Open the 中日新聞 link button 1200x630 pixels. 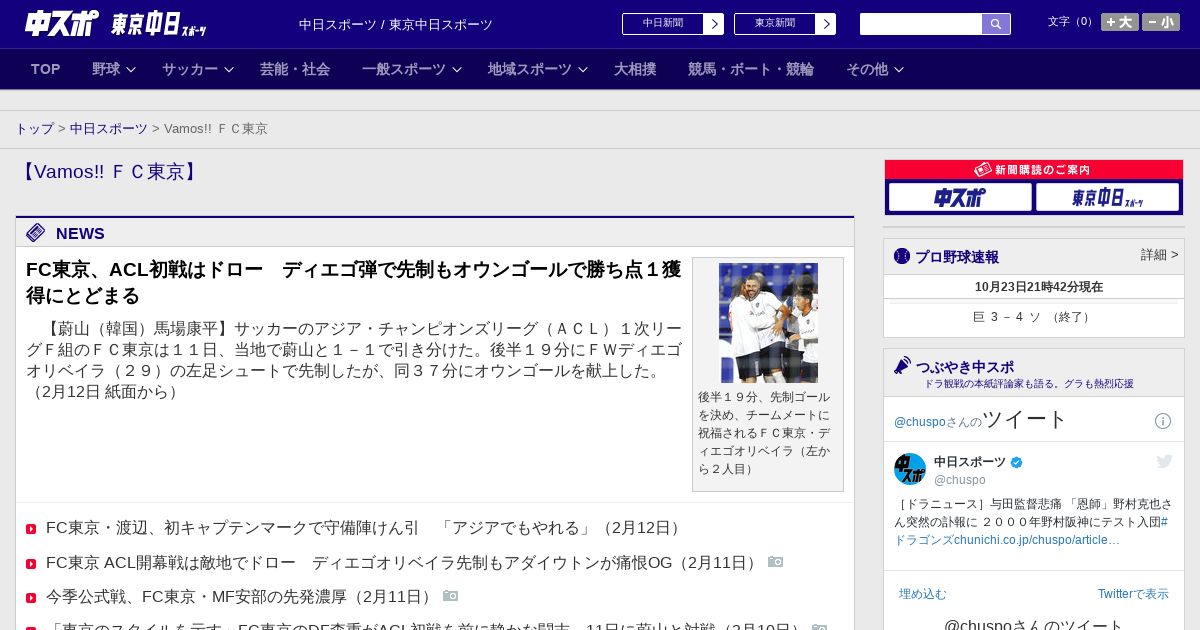pyautogui.click(x=663, y=24)
